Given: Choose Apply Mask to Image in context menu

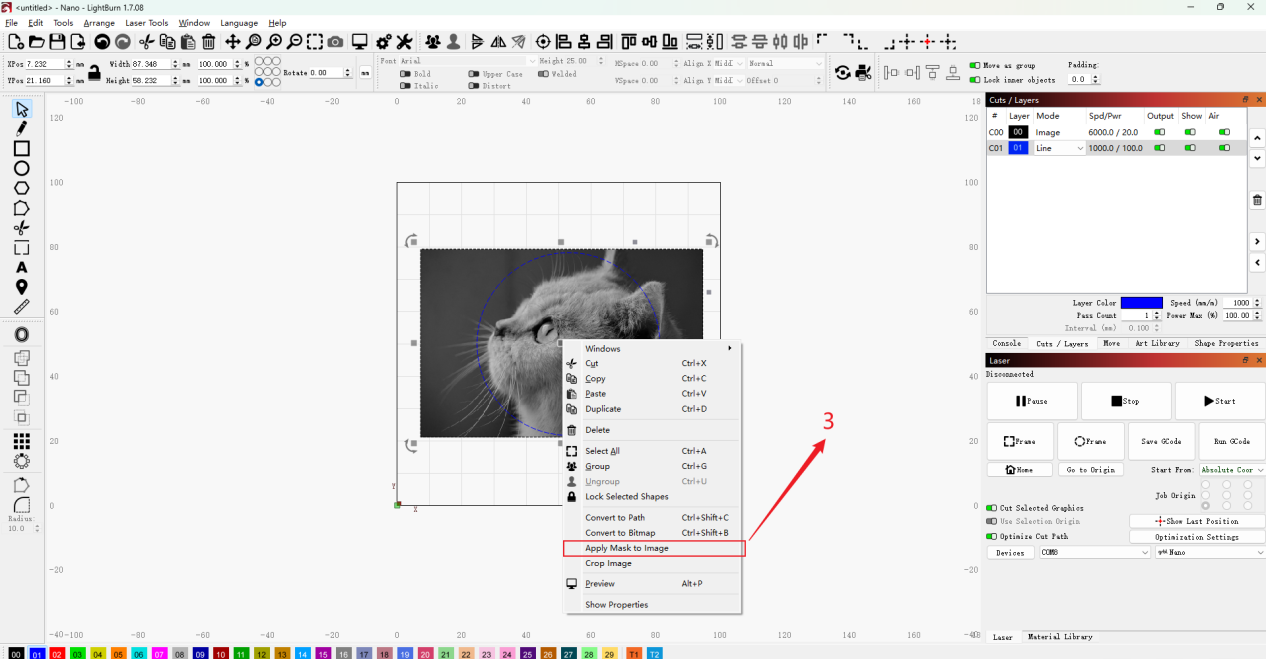Looking at the screenshot, I should tap(627, 548).
